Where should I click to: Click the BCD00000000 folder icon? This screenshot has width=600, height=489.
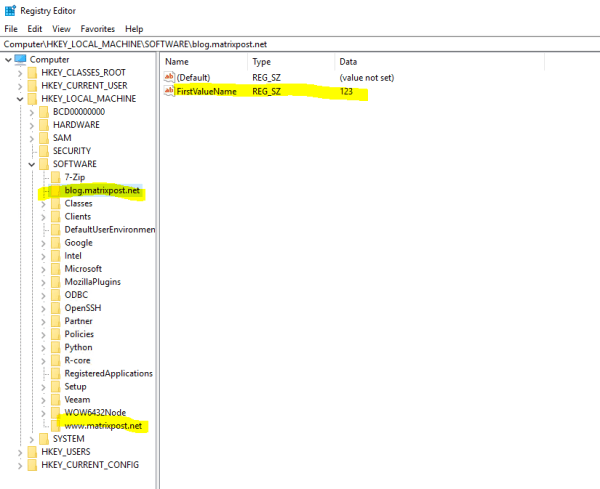coord(44,112)
